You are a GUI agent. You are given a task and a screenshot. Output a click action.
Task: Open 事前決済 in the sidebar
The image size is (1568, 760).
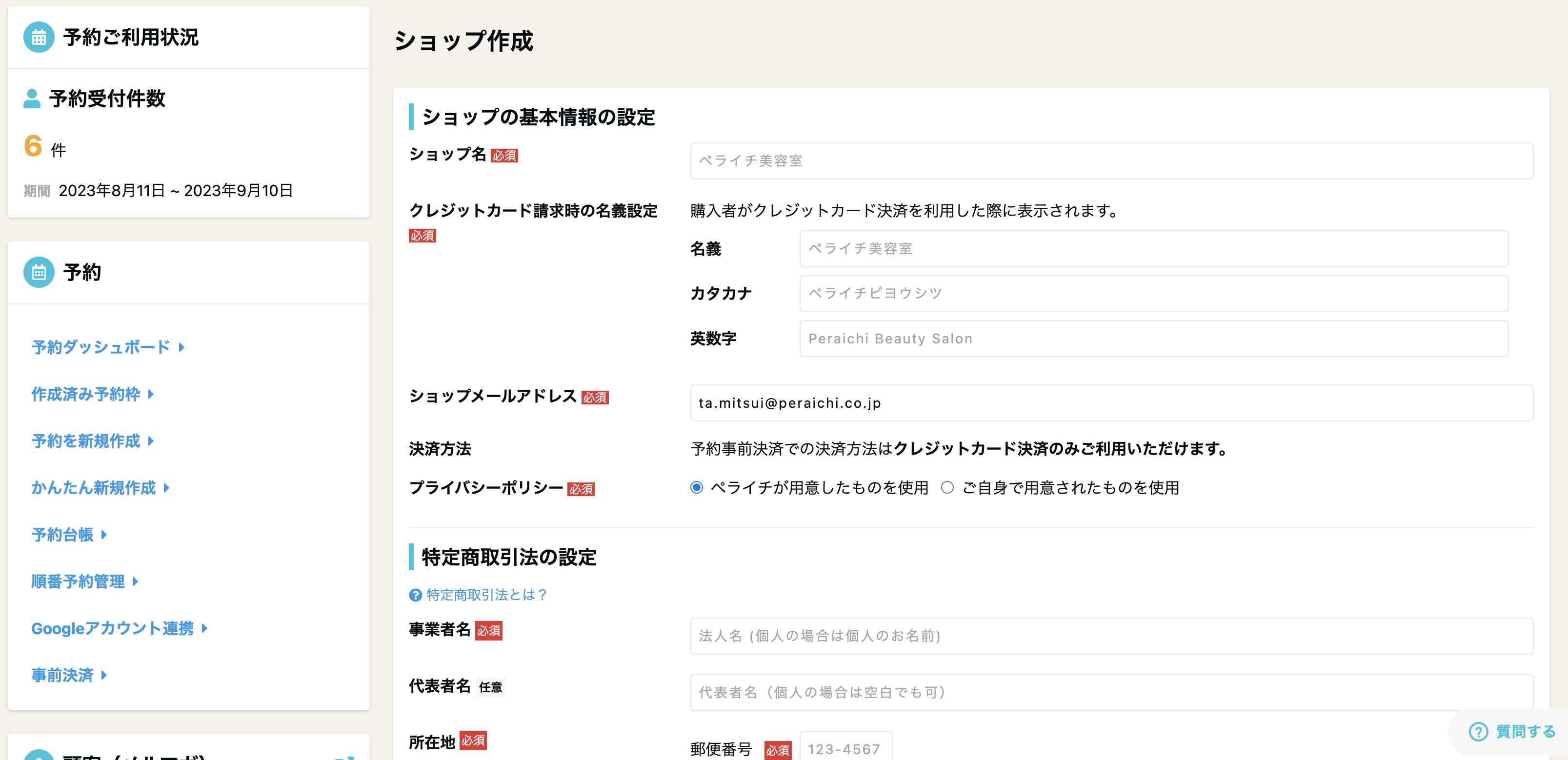coord(62,676)
